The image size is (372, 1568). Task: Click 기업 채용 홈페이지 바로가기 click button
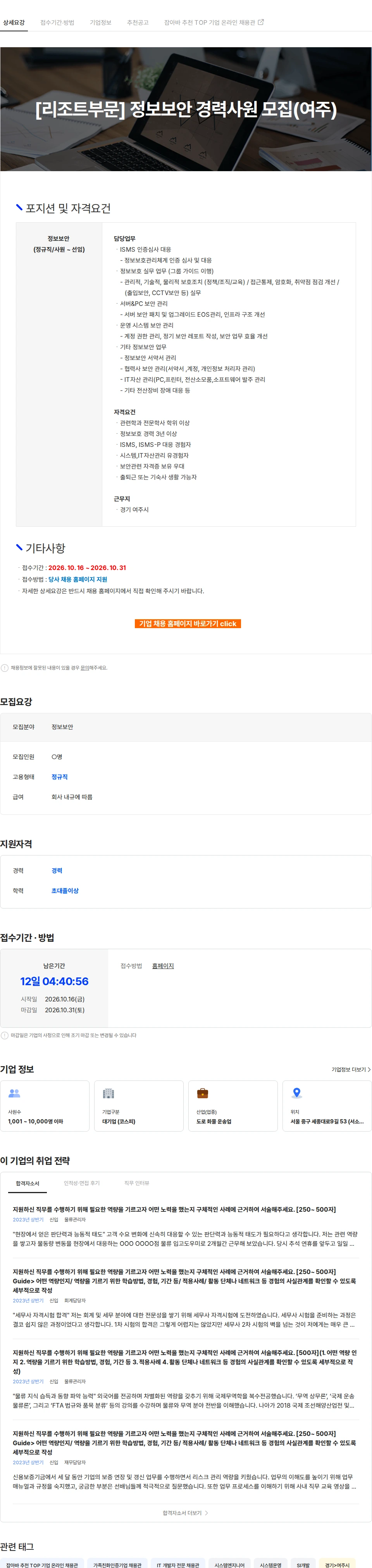(188, 623)
